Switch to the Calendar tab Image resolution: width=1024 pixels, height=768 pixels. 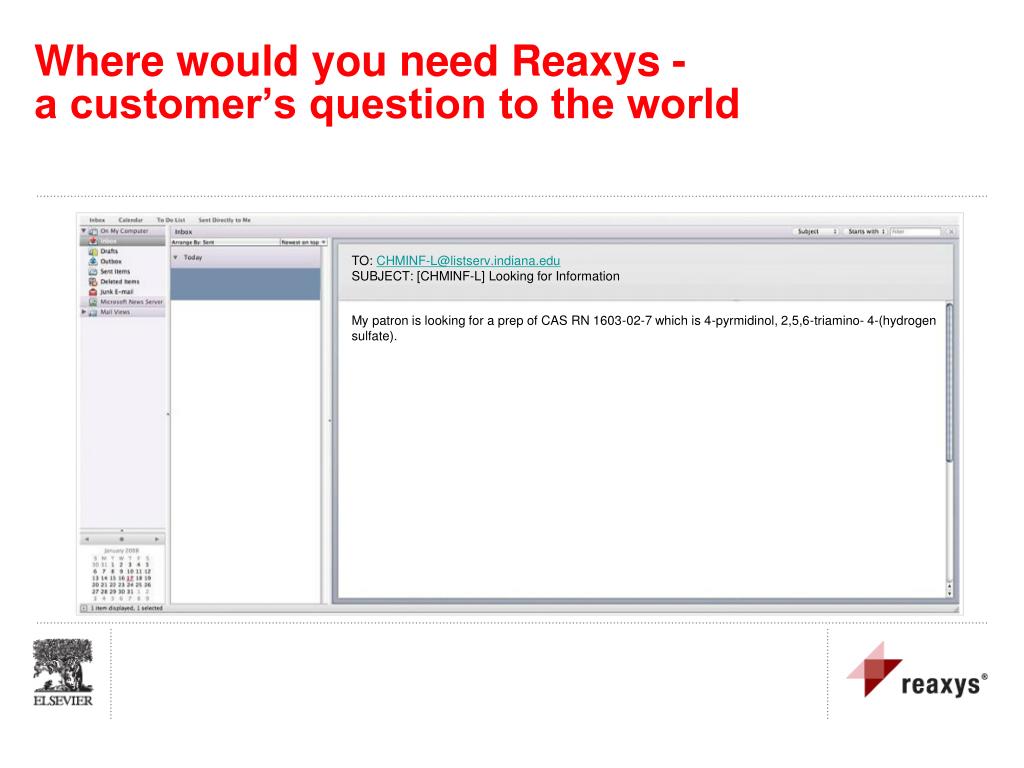pyautogui.click(x=131, y=220)
